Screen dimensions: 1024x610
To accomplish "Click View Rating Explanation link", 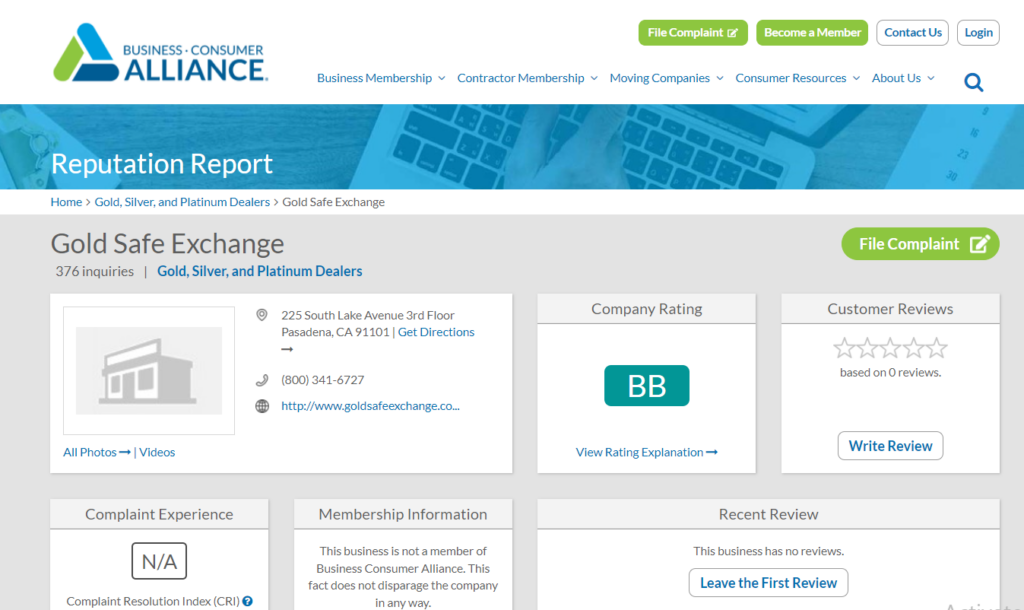I will (x=647, y=452).
